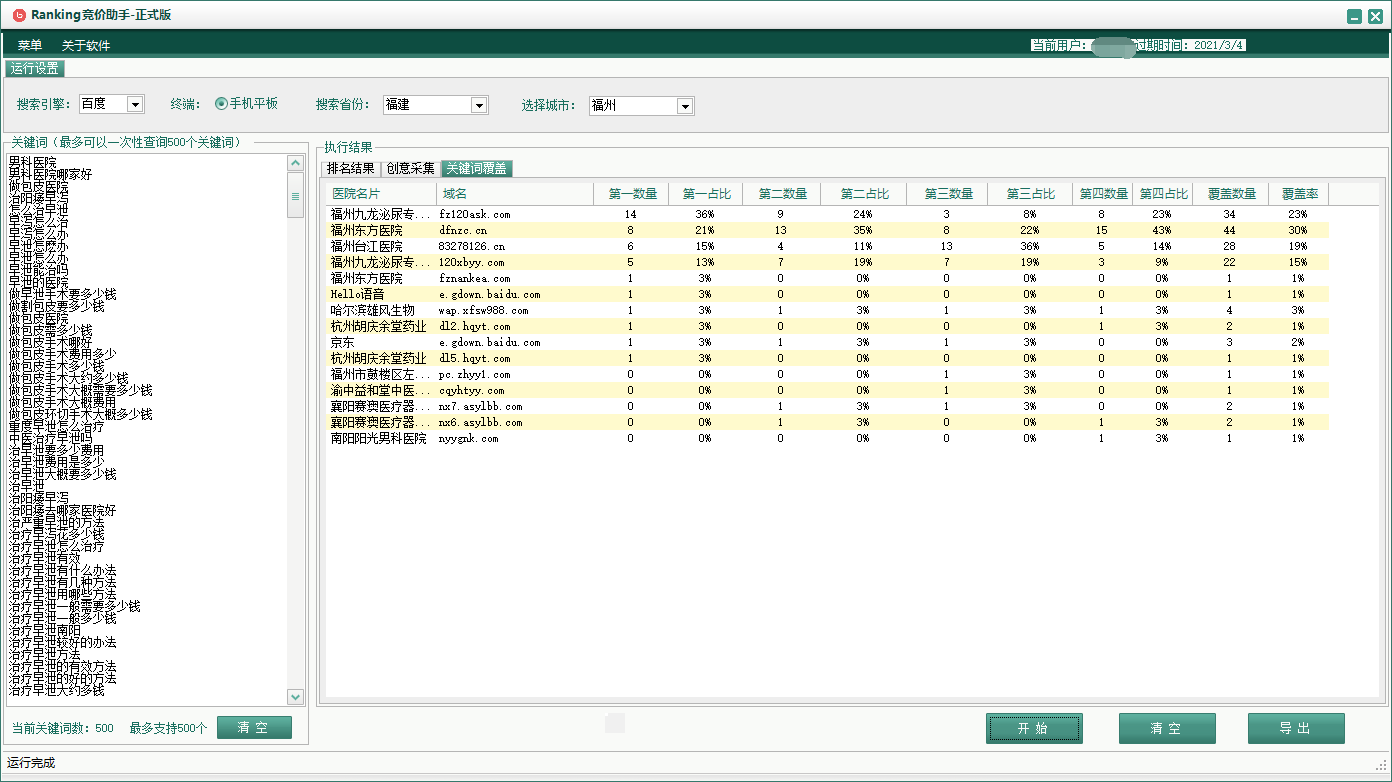Click the app logo in the title bar
Screen dimensions: 1392x782
[18, 15]
